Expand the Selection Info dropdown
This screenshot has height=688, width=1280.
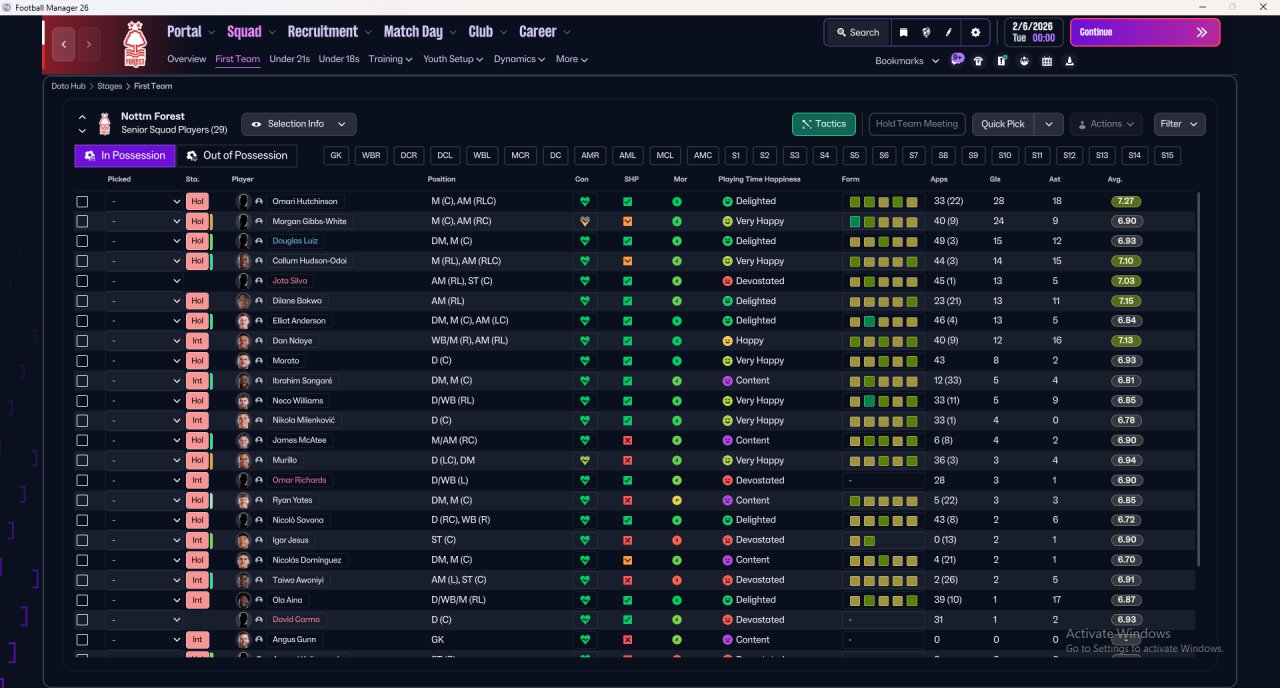tap(298, 124)
